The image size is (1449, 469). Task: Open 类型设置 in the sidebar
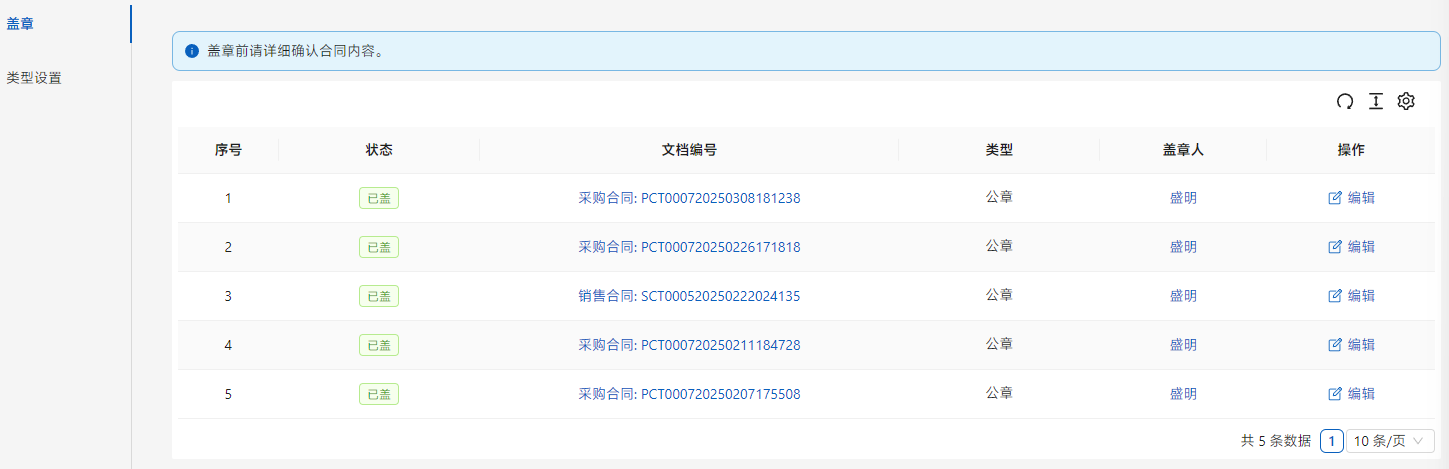[x=34, y=77]
